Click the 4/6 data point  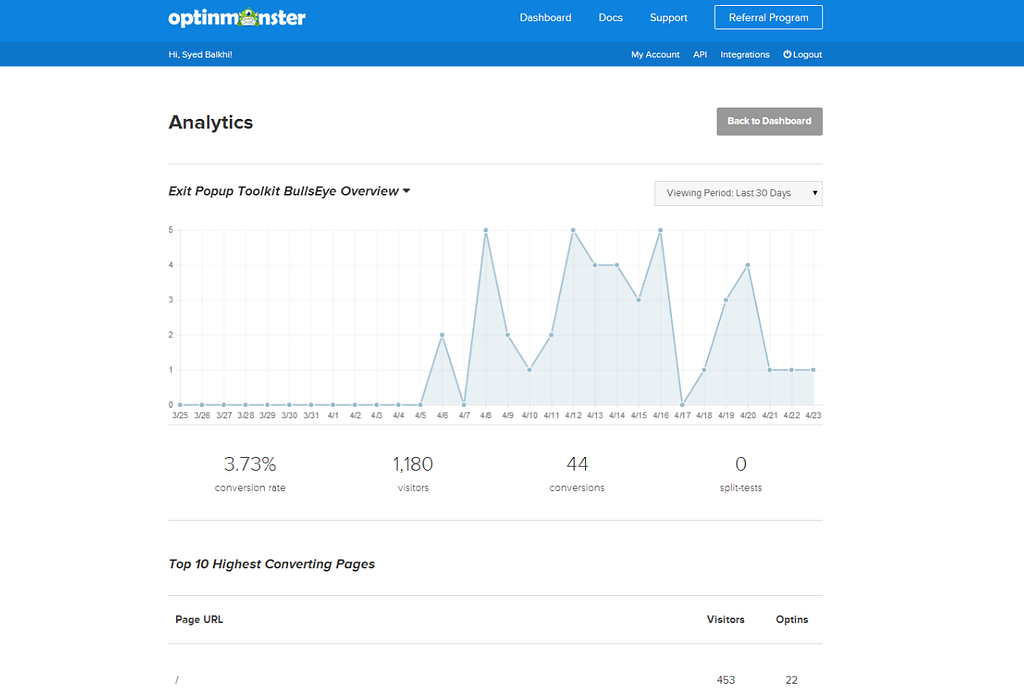click(442, 335)
